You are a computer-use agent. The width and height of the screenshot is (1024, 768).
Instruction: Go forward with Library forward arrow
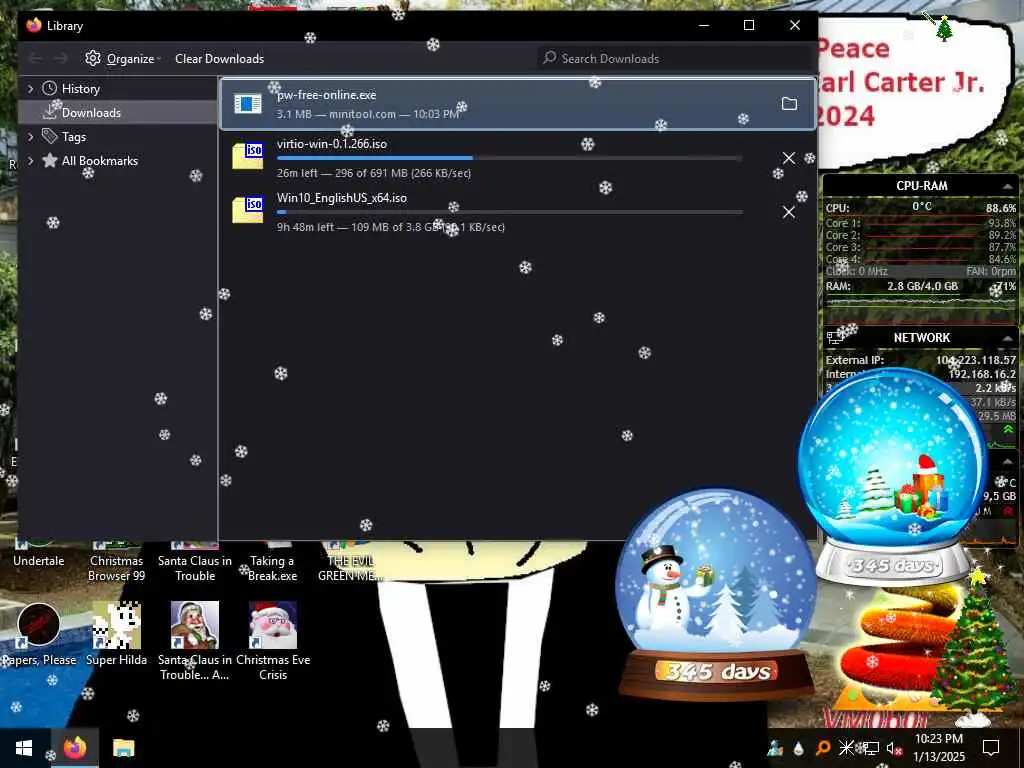point(60,59)
